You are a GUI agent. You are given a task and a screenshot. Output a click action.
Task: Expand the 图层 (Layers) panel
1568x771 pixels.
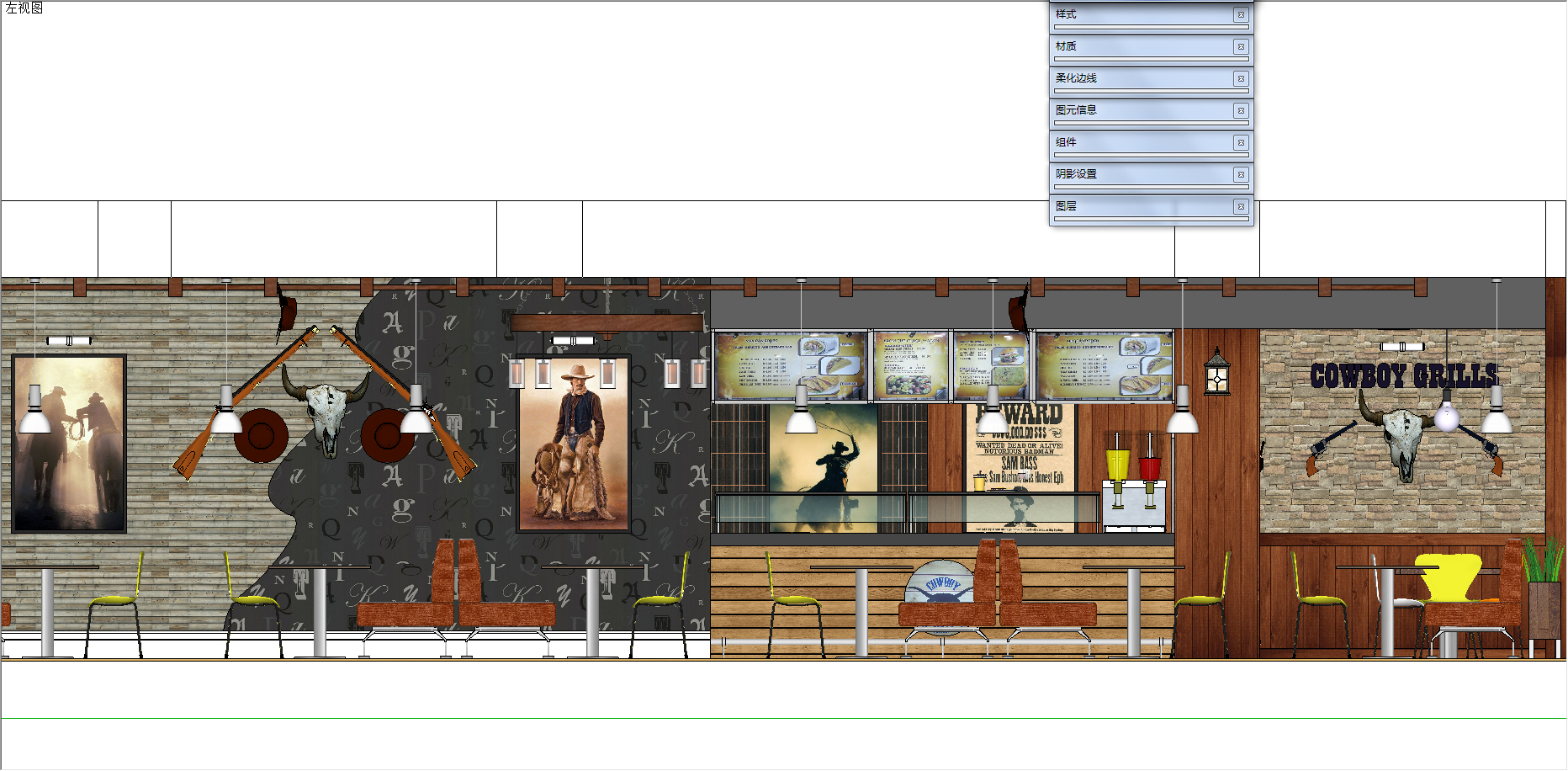[1151, 207]
